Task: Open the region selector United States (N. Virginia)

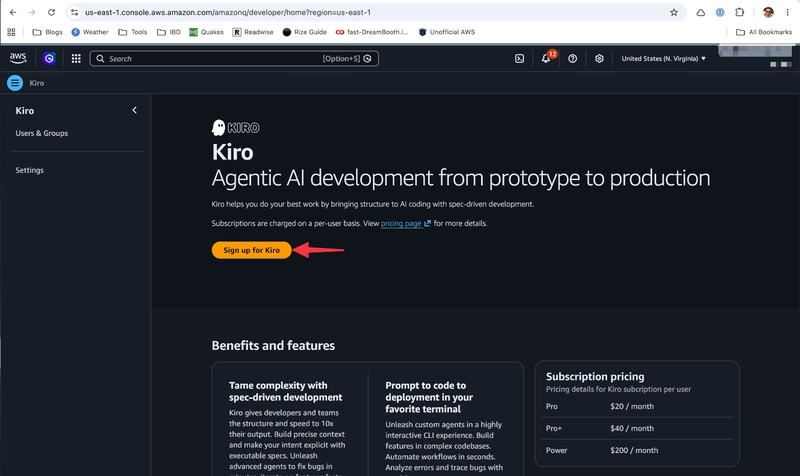Action: 663,59
